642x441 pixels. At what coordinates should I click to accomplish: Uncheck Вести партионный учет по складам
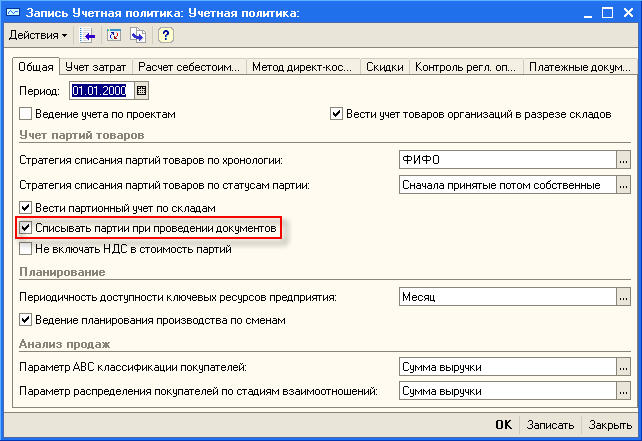pos(26,208)
